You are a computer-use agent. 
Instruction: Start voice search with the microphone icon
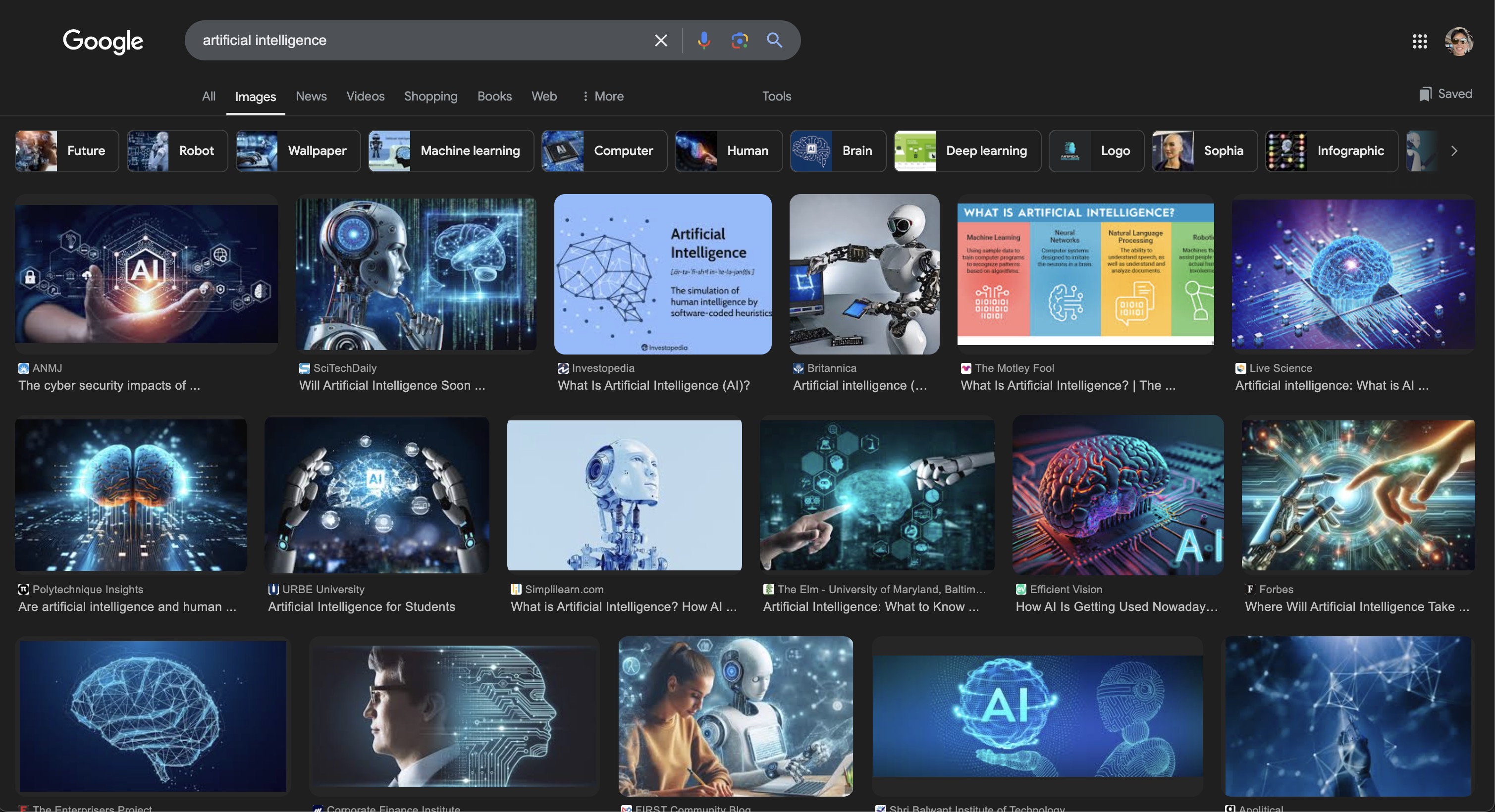coord(703,40)
